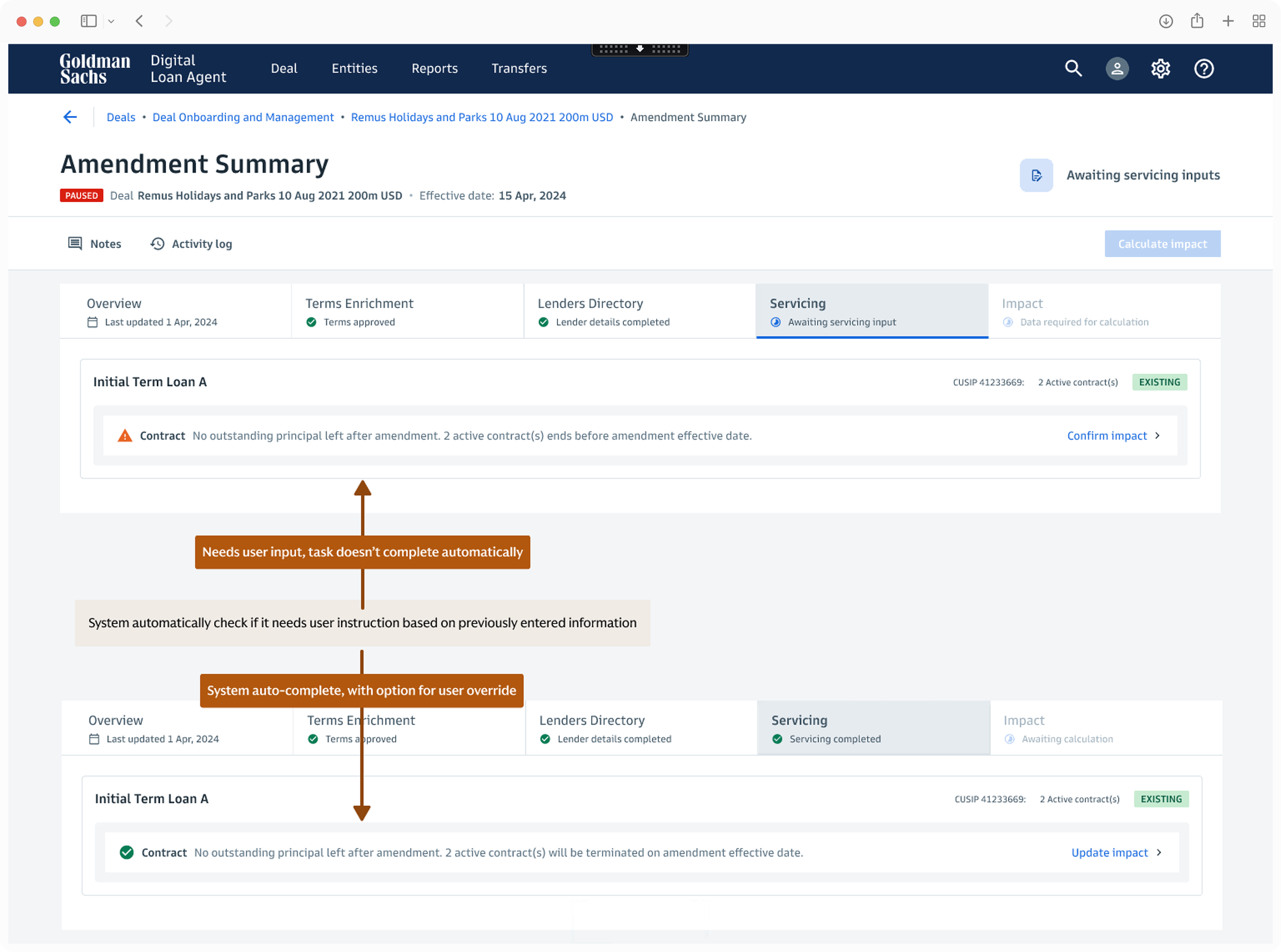Click 'Effective date: 15 Apr, 2024' text
This screenshot has height=952, width=1281.
(493, 195)
